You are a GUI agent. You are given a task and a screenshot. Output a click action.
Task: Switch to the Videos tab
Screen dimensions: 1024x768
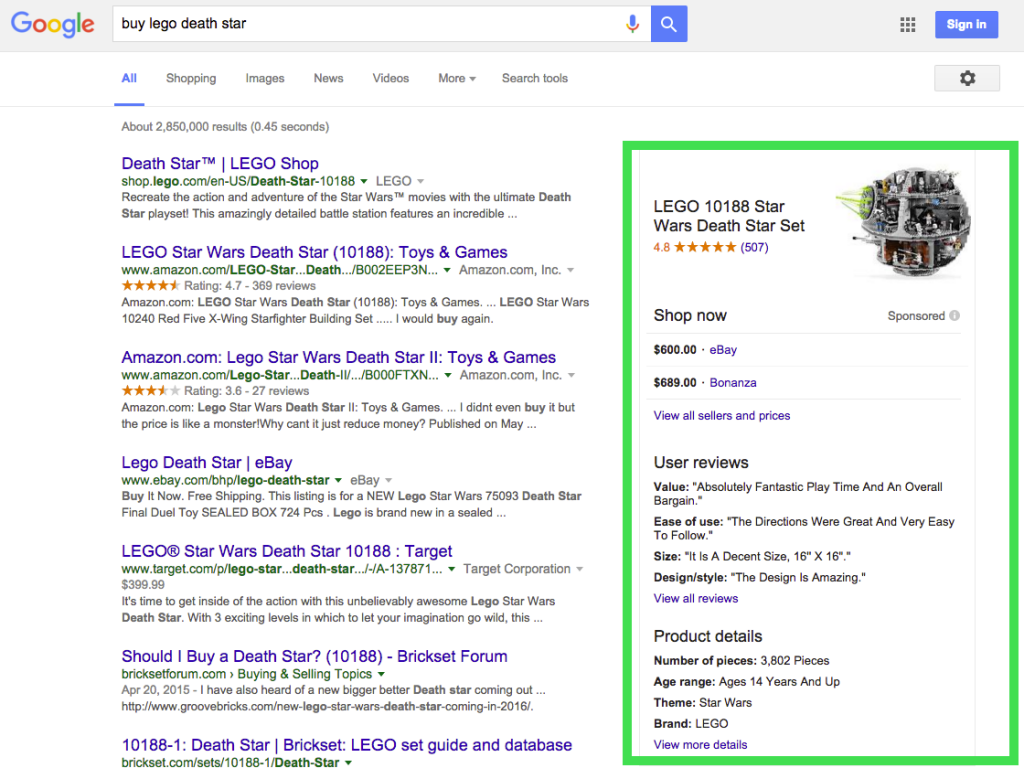click(x=391, y=78)
